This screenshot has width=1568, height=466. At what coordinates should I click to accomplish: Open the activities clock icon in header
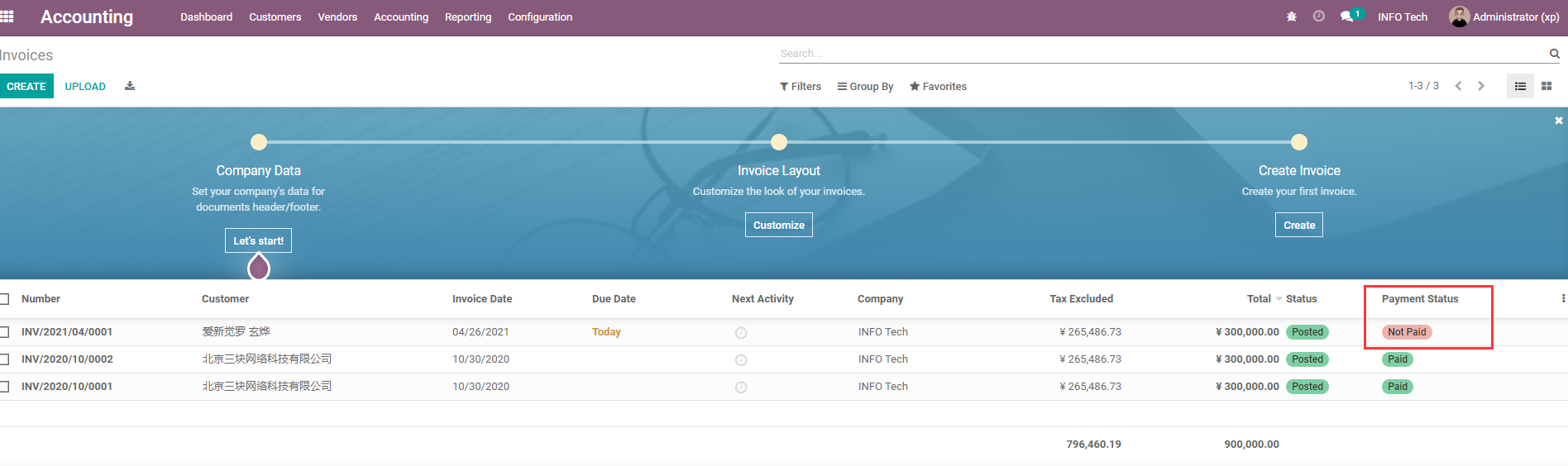point(1319,17)
